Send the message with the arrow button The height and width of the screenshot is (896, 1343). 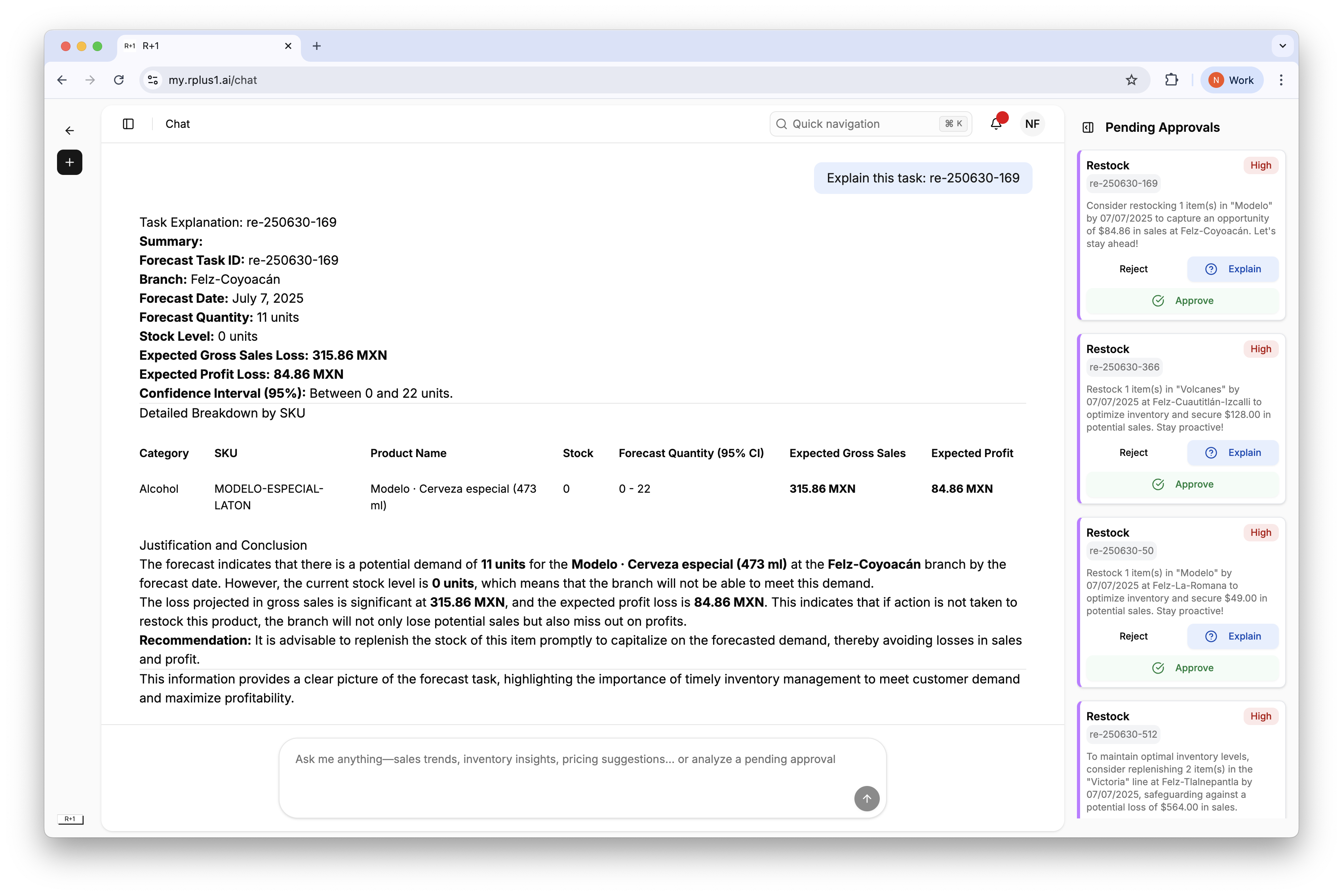[867, 798]
